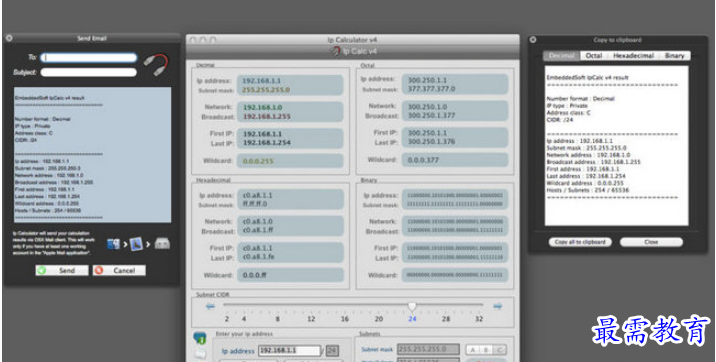The height and width of the screenshot is (362, 716).
Task: Switch to the Octal tab in Copy to clipboard
Action: (x=594, y=56)
